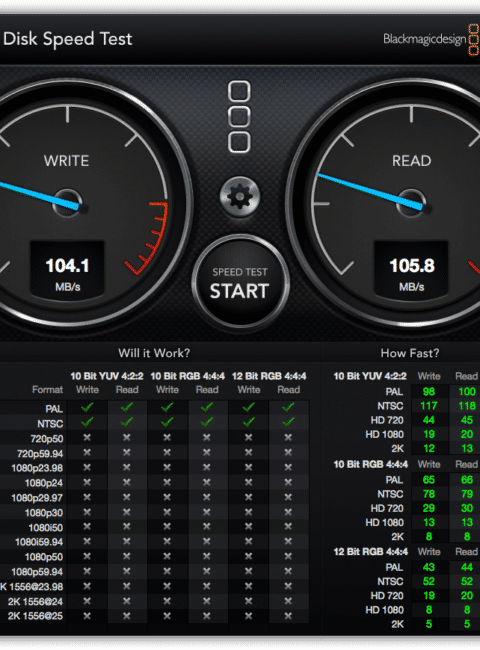This screenshot has height=650, width=480.
Task: Click 12 Bit RGB NTSC read value 52
Action: tap(467, 581)
